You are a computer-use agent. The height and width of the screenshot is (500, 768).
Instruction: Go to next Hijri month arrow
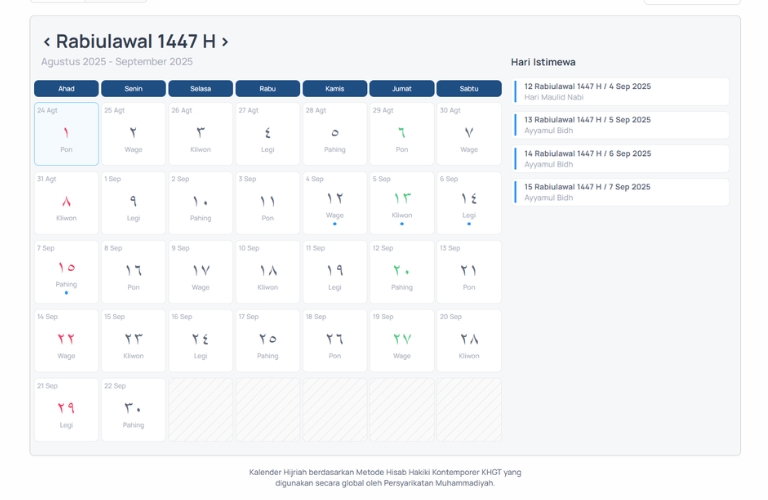click(225, 42)
